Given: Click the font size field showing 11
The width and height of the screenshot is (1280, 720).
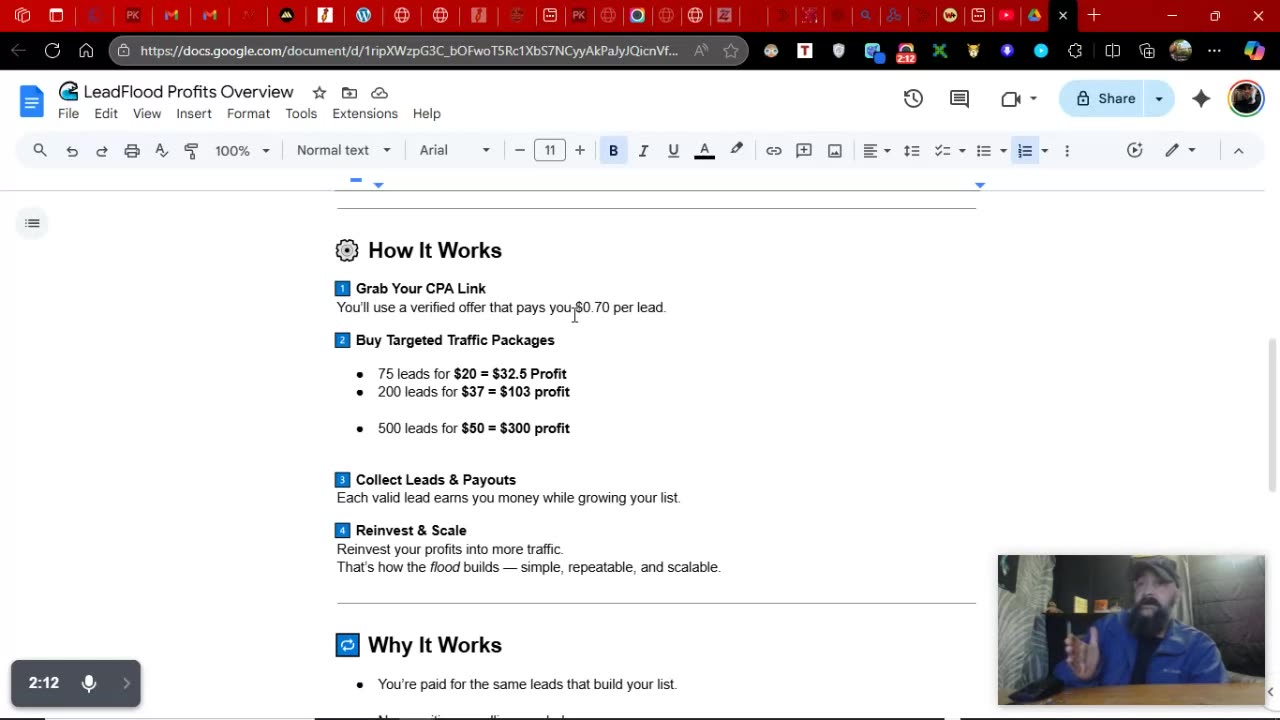Looking at the screenshot, I should [x=550, y=151].
